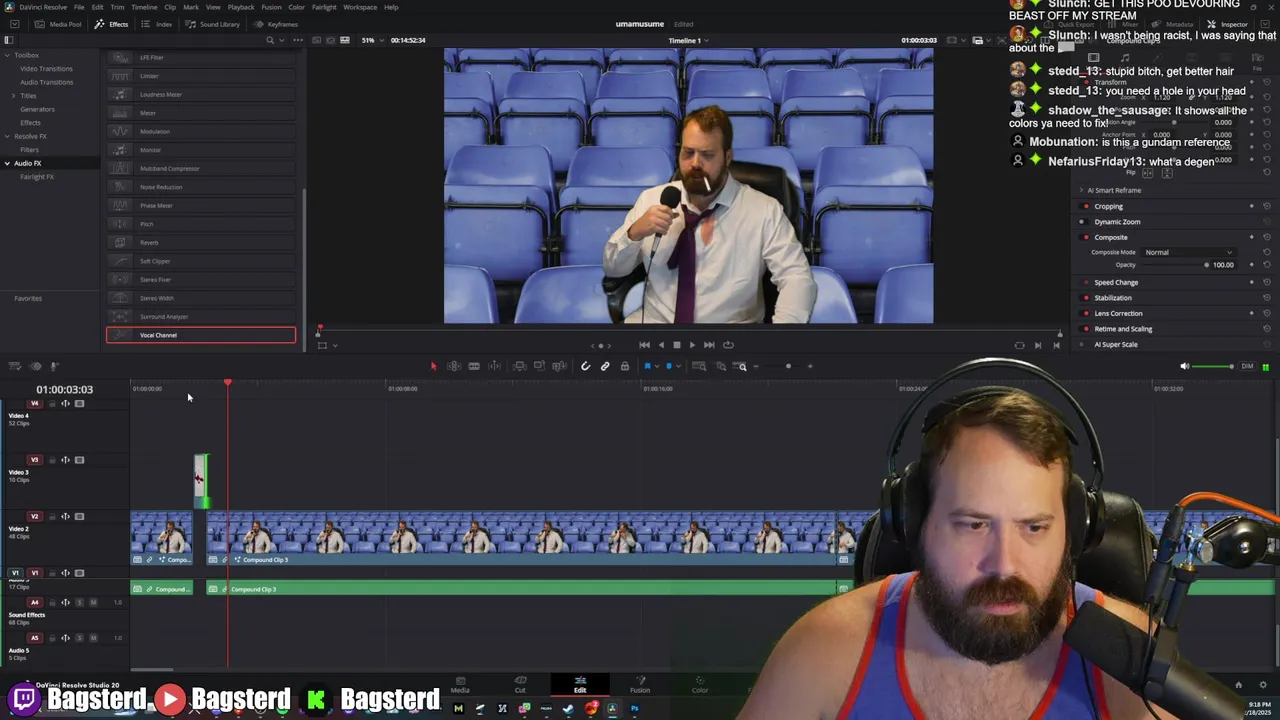Jump to first frame button

pos(644,345)
